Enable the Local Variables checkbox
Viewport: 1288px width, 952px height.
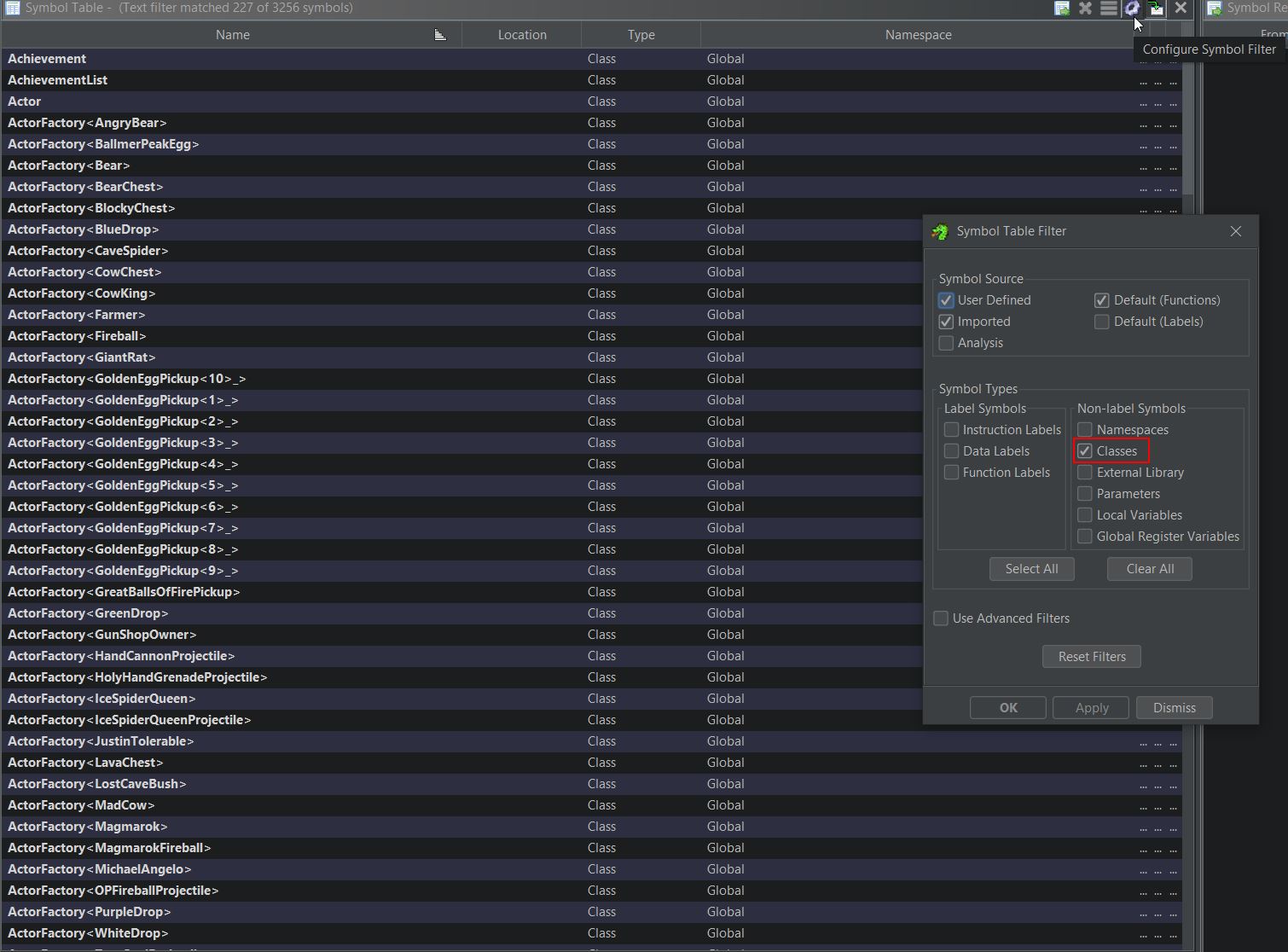[1085, 515]
